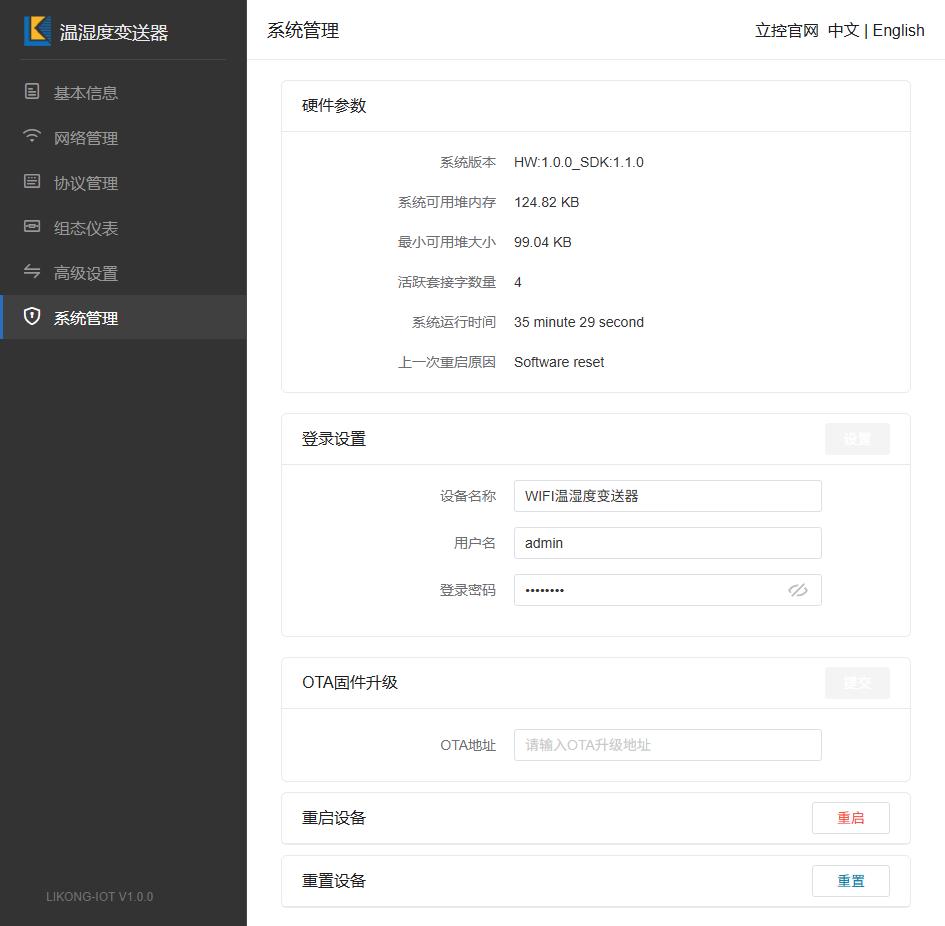The height and width of the screenshot is (926, 945).
Task: Click the 99.04 KB minimum heap value
Action: click(542, 242)
